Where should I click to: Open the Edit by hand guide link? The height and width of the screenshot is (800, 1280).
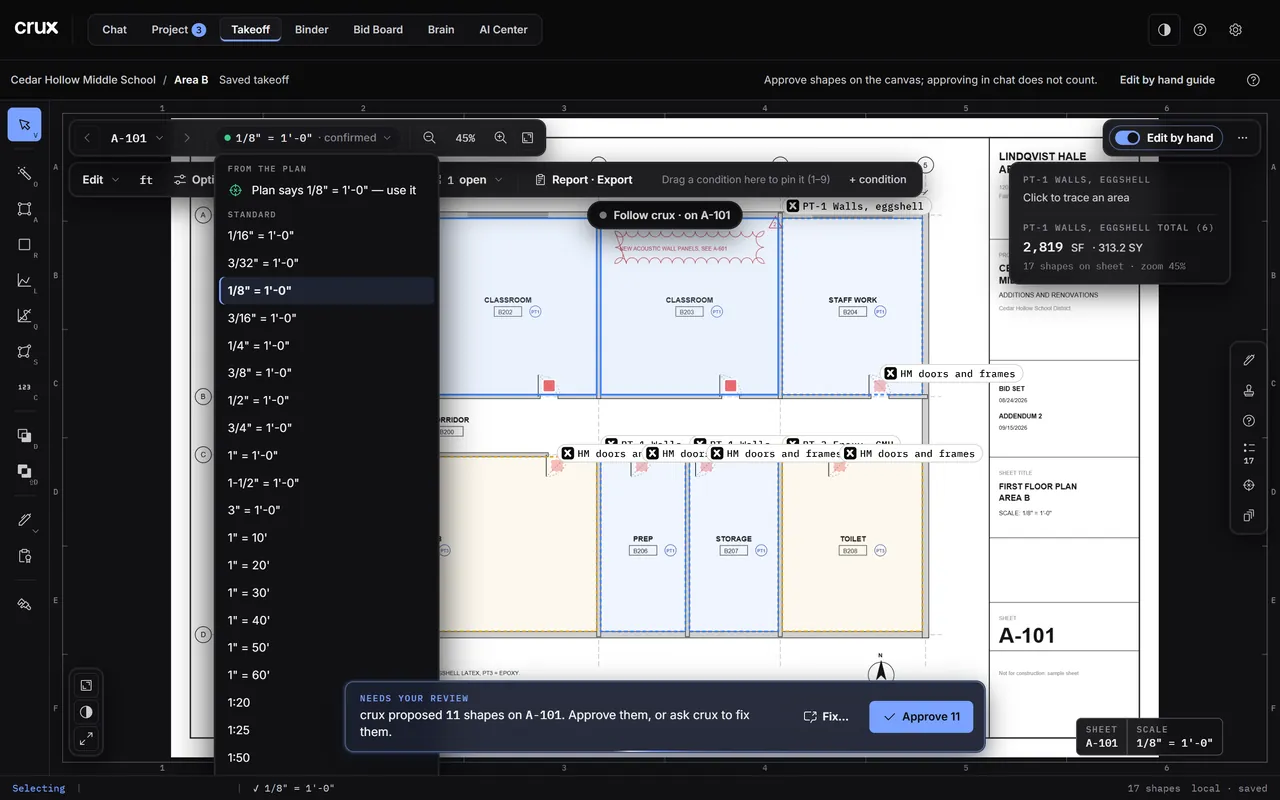click(x=1167, y=80)
